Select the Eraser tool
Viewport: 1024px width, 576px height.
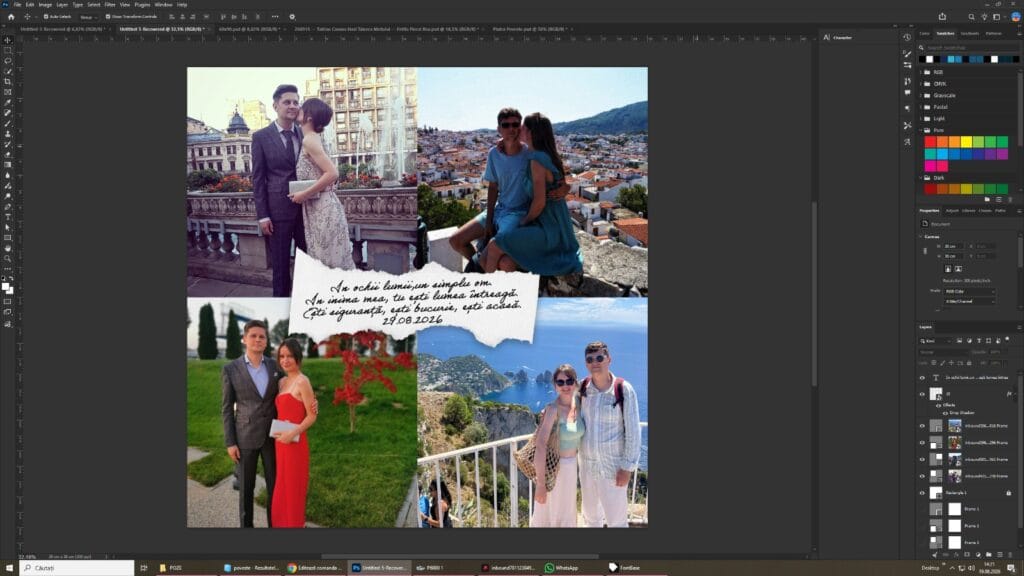coord(8,155)
